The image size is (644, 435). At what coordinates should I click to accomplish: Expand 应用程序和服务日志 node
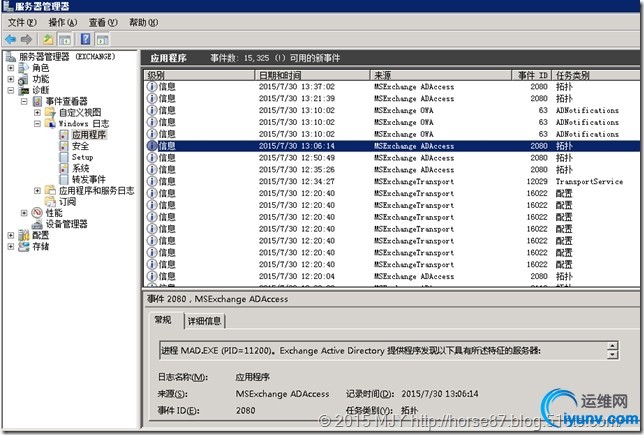37,190
